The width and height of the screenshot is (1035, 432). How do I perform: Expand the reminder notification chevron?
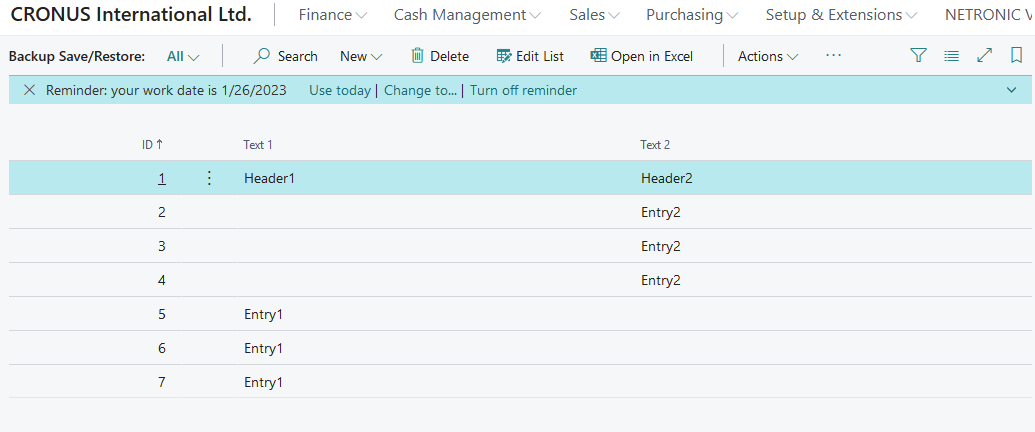(x=1011, y=90)
